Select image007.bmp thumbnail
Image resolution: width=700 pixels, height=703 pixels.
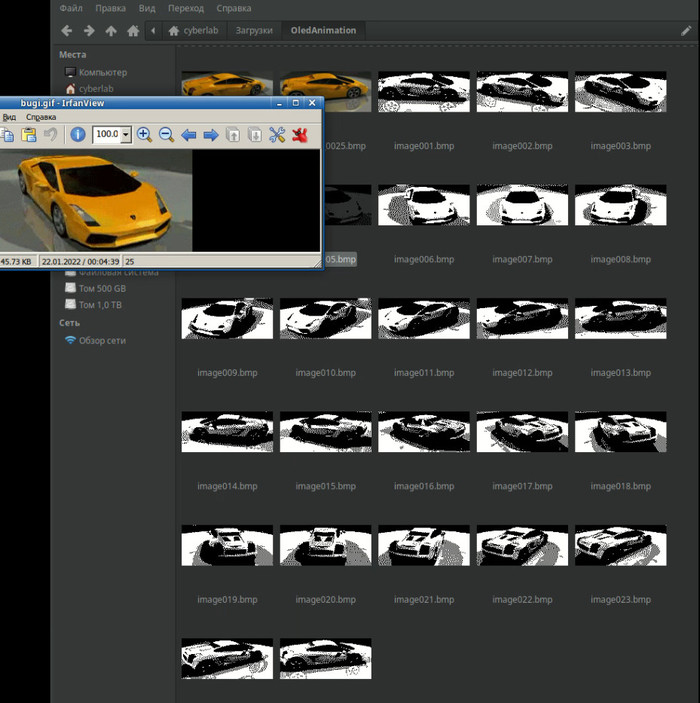click(522, 205)
